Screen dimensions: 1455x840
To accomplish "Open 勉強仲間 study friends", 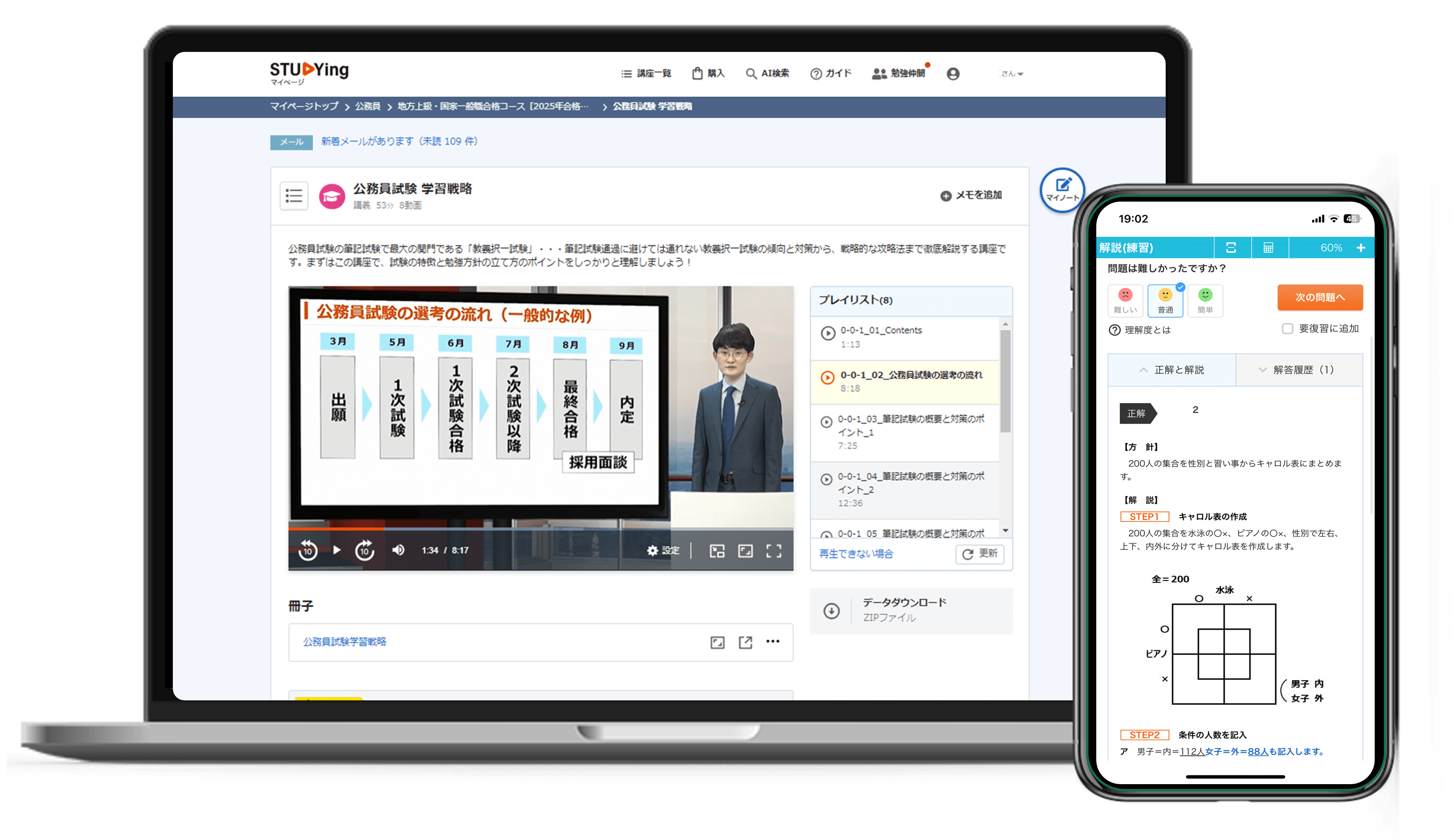I will (x=899, y=73).
